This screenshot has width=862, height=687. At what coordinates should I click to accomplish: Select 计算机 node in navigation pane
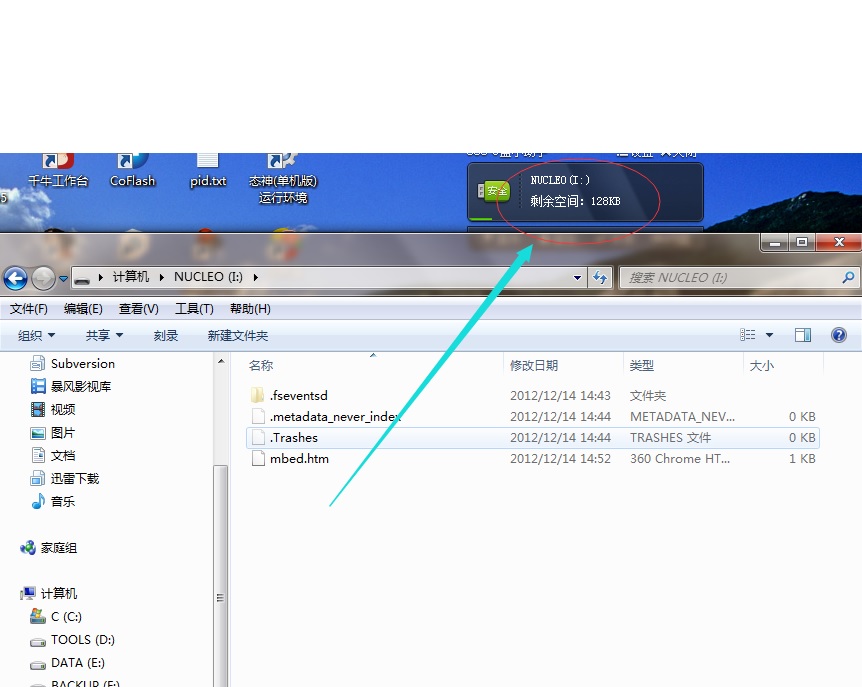[x=58, y=594]
